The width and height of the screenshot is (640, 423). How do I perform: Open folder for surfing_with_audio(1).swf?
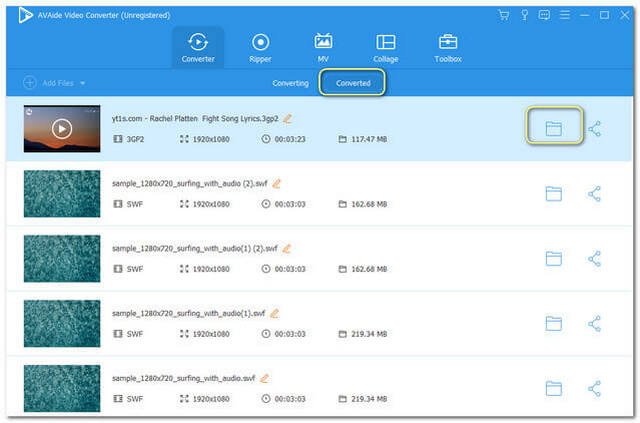[553, 323]
